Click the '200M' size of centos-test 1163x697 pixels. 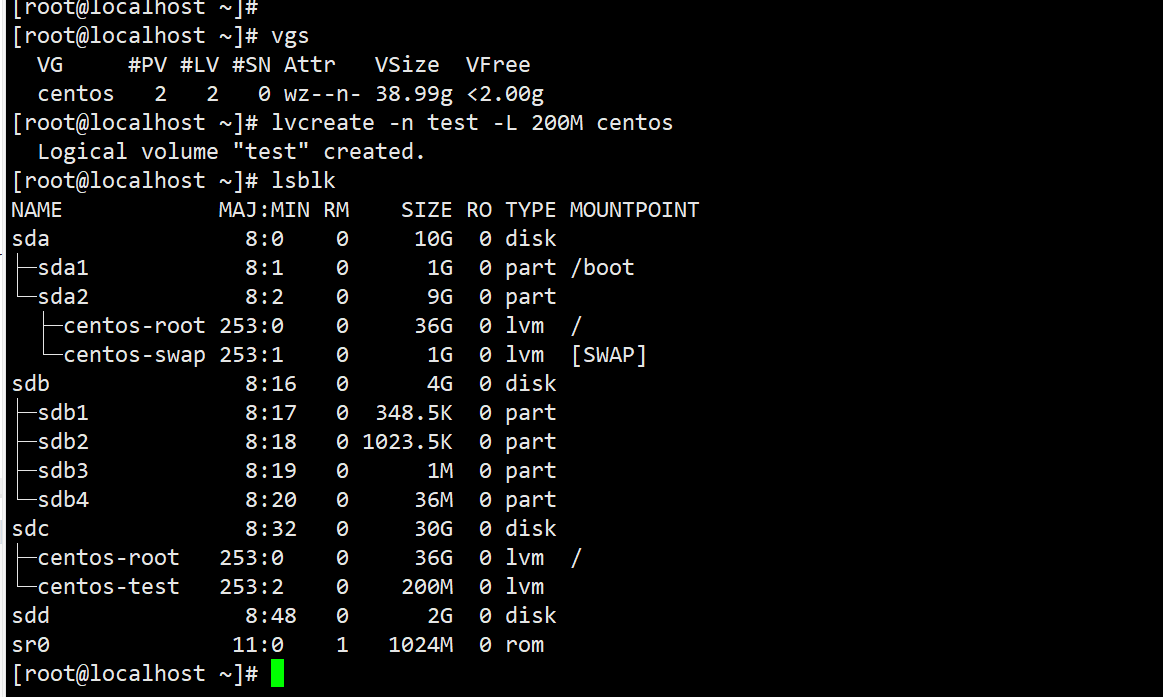pos(426,586)
